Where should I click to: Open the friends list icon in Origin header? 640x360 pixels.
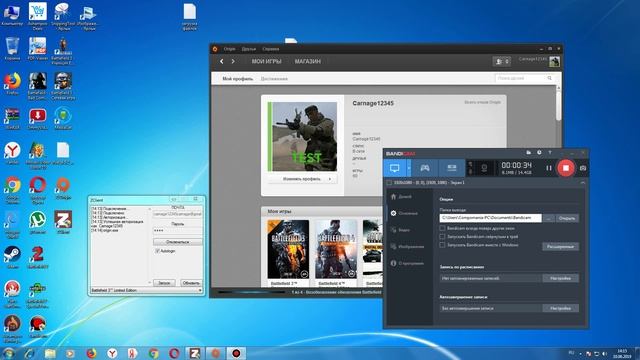[x=502, y=62]
